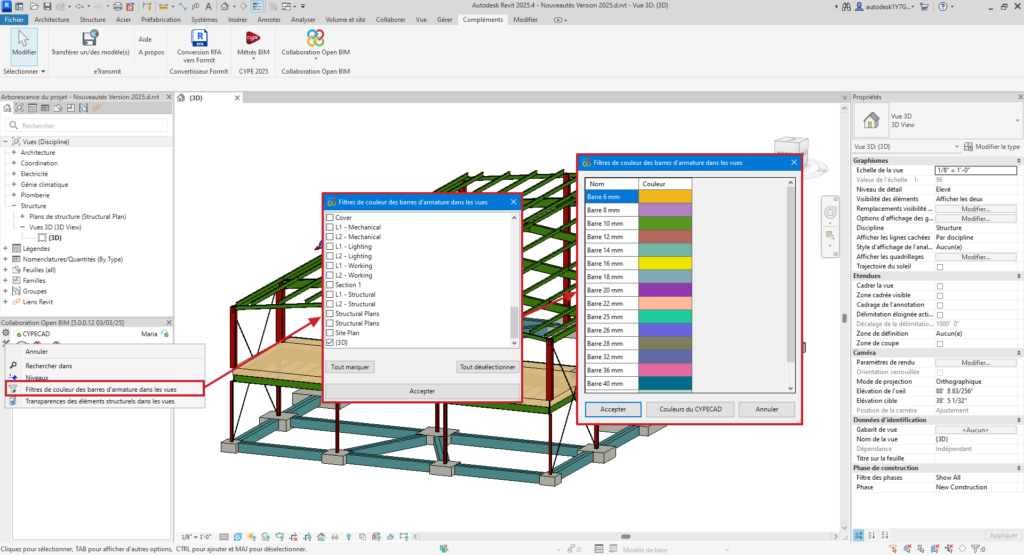The height and width of the screenshot is (555, 1024).
Task: Check the Site Plan view checkbox
Action: tap(330, 333)
